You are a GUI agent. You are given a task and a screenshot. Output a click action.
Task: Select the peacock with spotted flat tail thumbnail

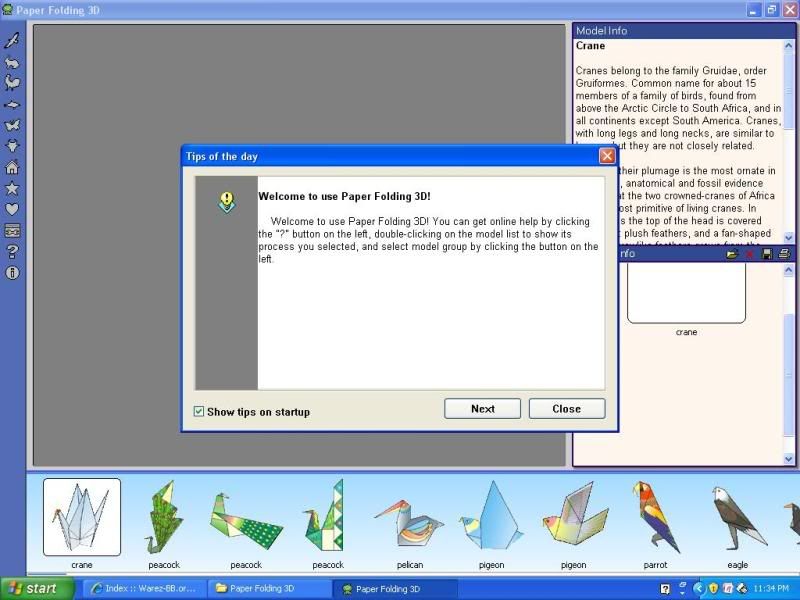coord(246,520)
